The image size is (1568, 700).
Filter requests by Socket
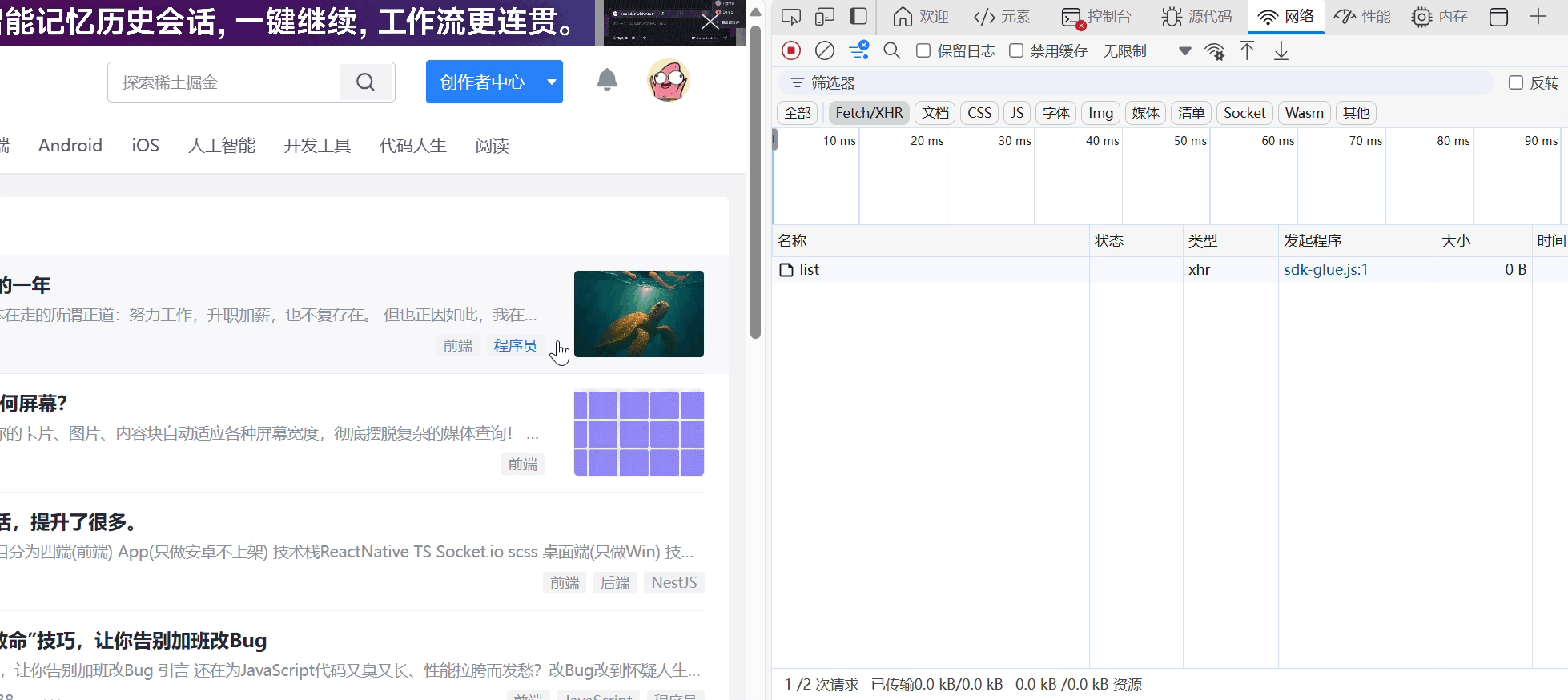1245,113
